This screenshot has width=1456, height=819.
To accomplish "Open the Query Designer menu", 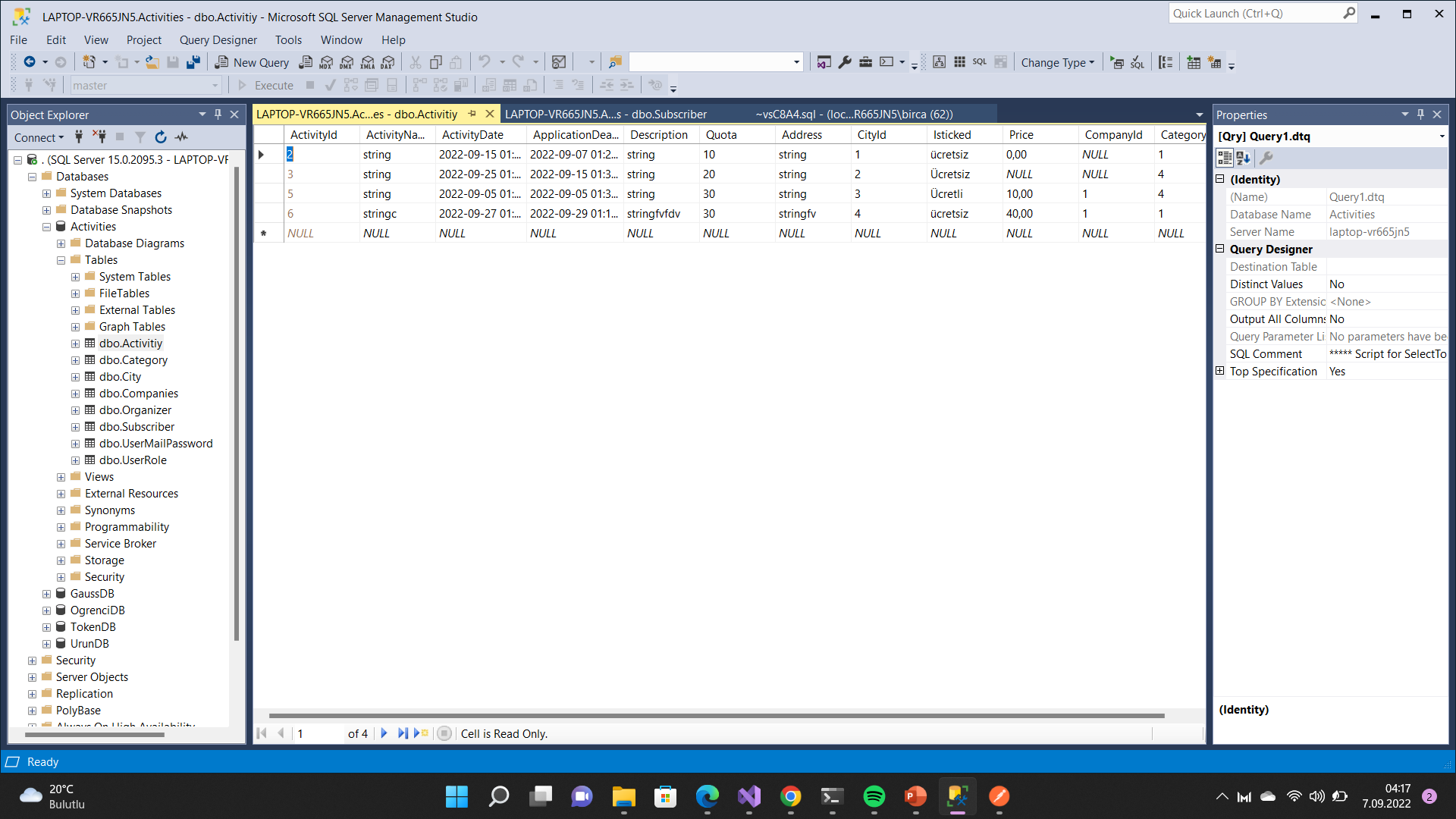I will click(218, 39).
